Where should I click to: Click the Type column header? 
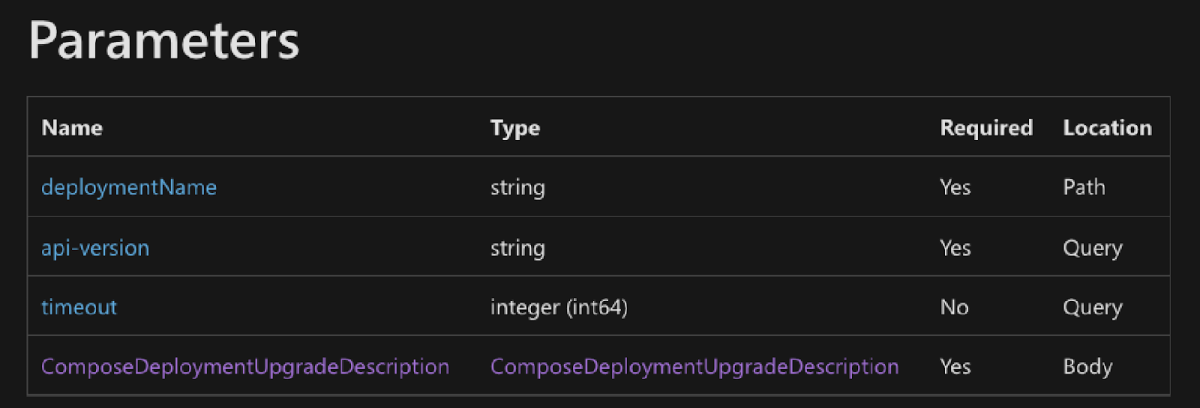pos(515,128)
